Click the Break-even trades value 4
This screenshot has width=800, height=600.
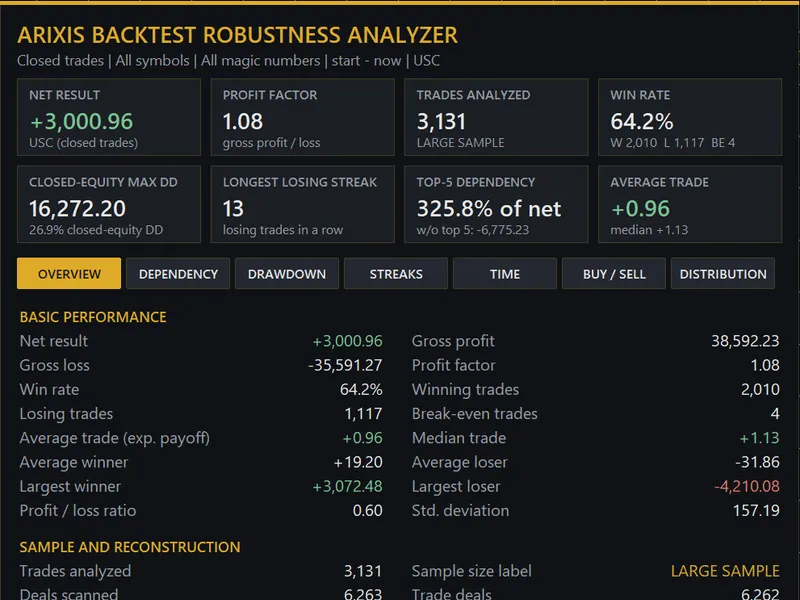775,414
